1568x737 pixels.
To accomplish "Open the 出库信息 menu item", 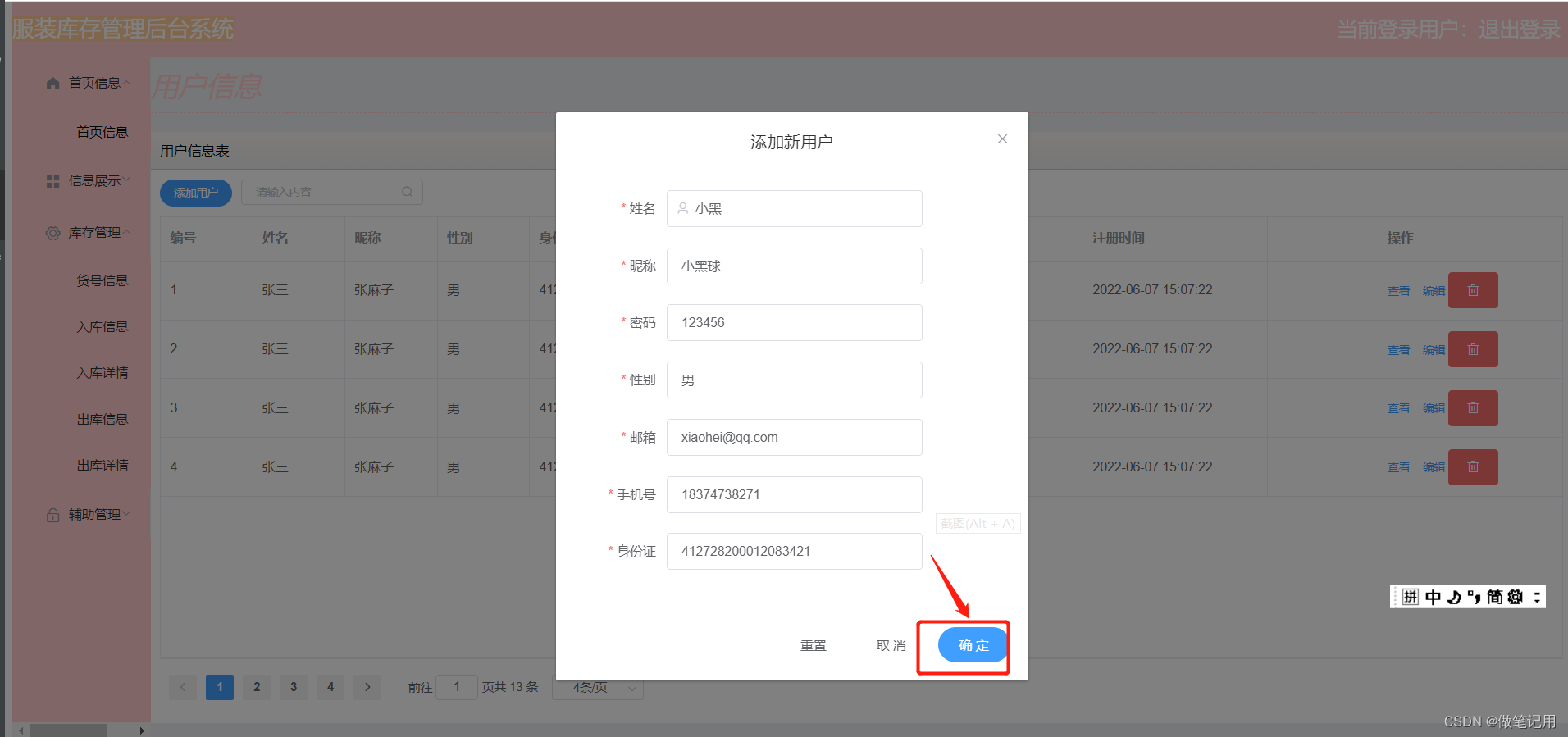I will tap(103, 419).
